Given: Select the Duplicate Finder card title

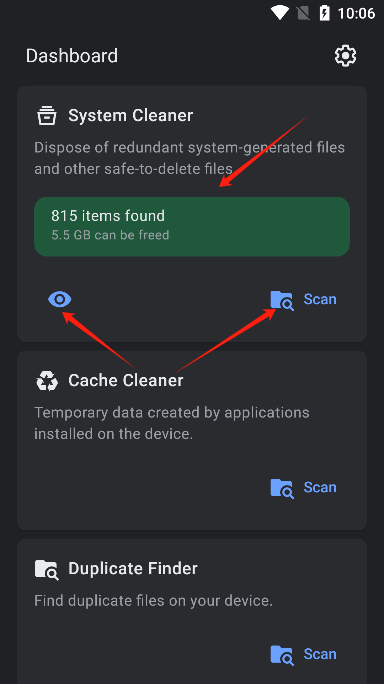Looking at the screenshot, I should pyautogui.click(x=133, y=568).
